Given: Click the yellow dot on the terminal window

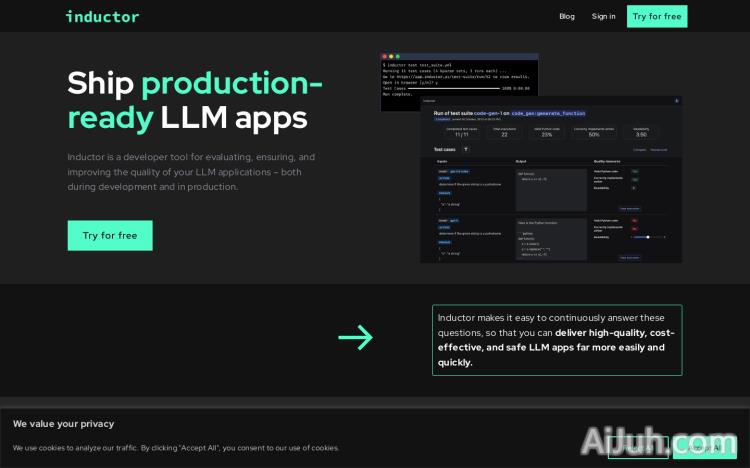Looking at the screenshot, I should (391, 57).
